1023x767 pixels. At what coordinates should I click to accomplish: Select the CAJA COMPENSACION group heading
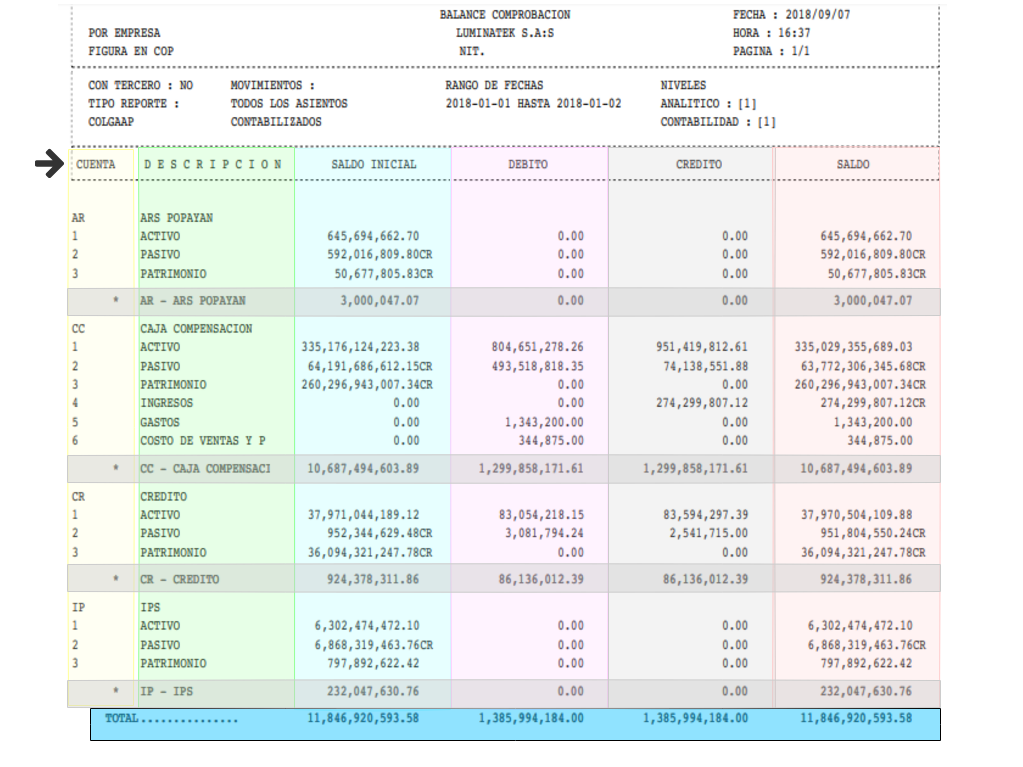pos(195,329)
